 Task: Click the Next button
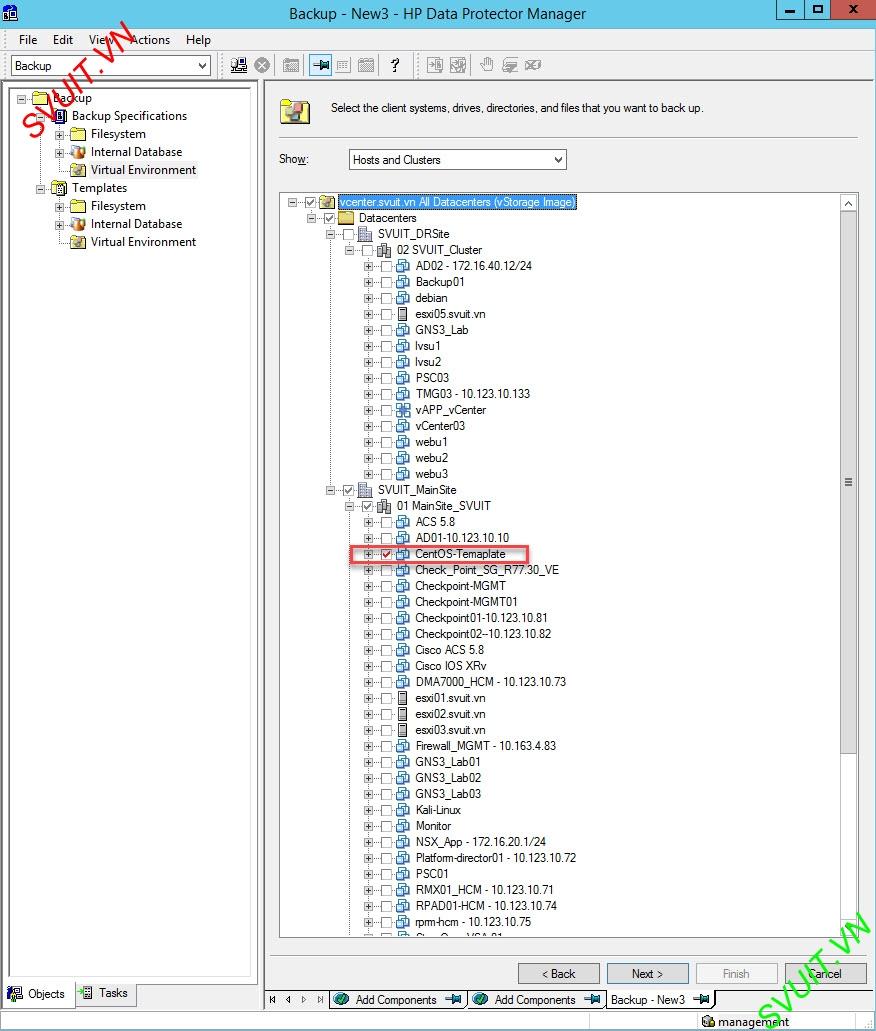[647, 974]
